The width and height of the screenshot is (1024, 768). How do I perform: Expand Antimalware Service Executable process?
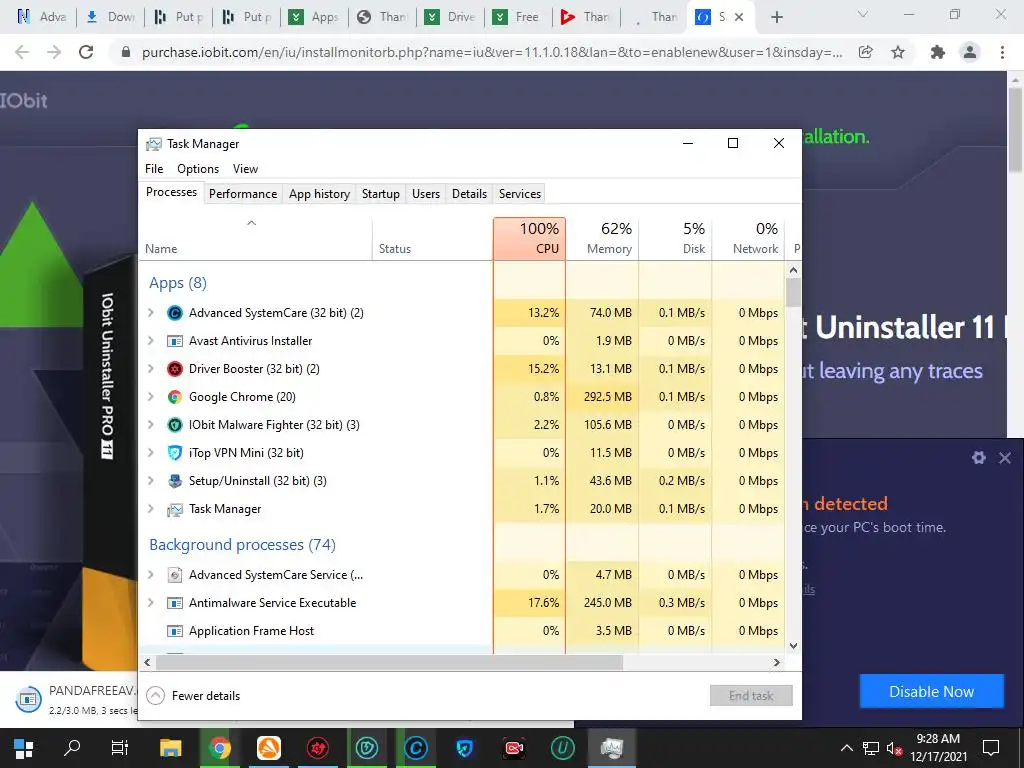click(x=151, y=603)
